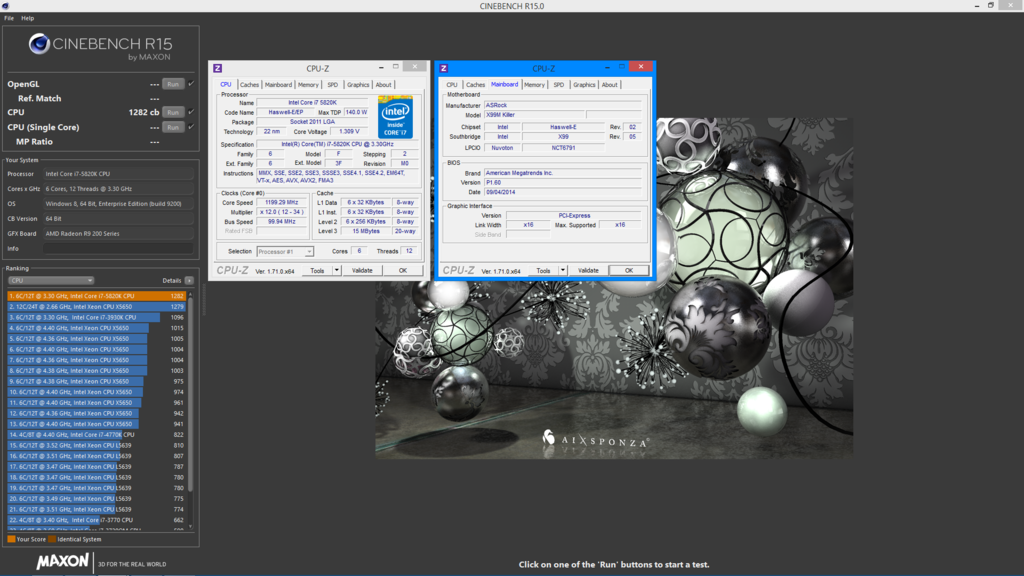Toggle the OpenGL test checkbox

pos(191,84)
